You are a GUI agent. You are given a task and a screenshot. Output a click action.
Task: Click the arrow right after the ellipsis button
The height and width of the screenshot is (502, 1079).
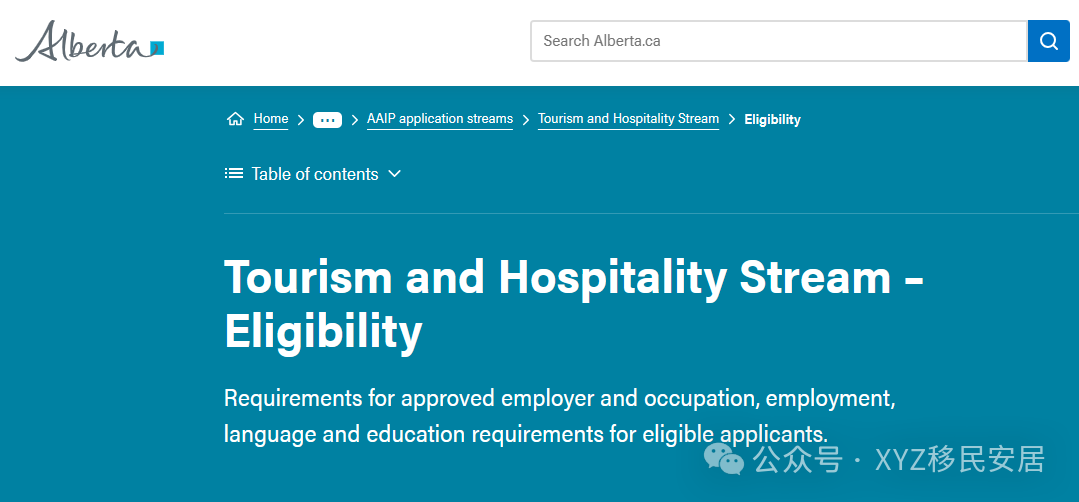[355, 120]
